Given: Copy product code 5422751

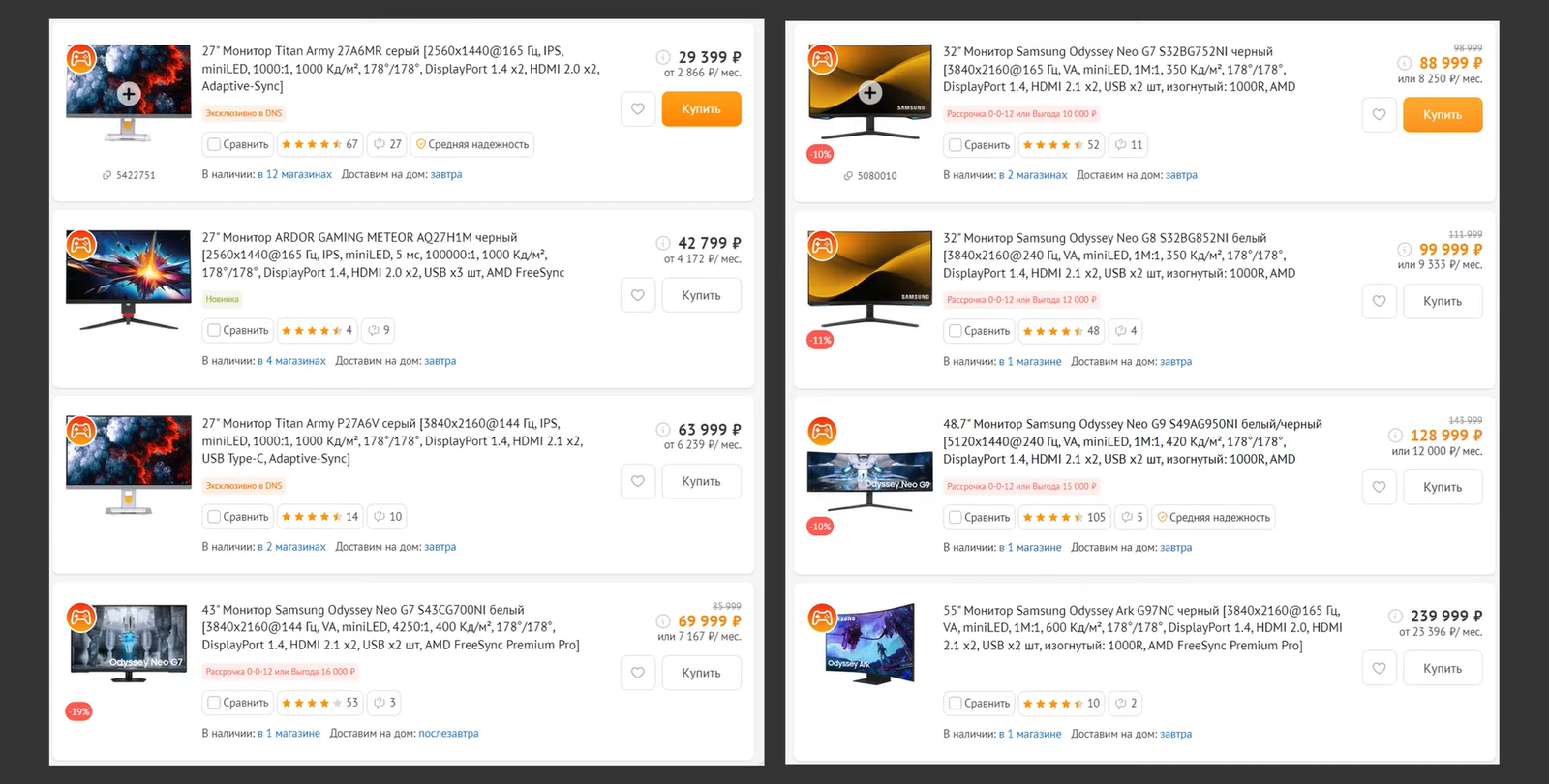Looking at the screenshot, I should (128, 175).
